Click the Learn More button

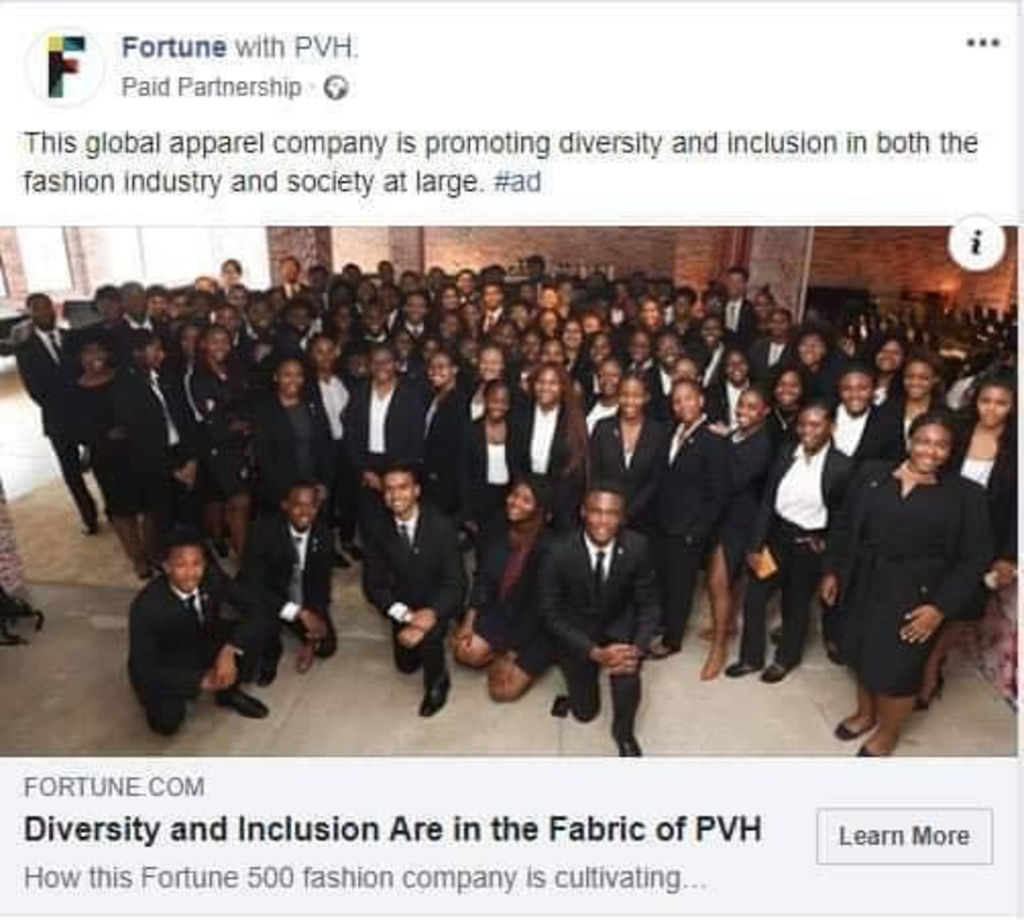904,836
